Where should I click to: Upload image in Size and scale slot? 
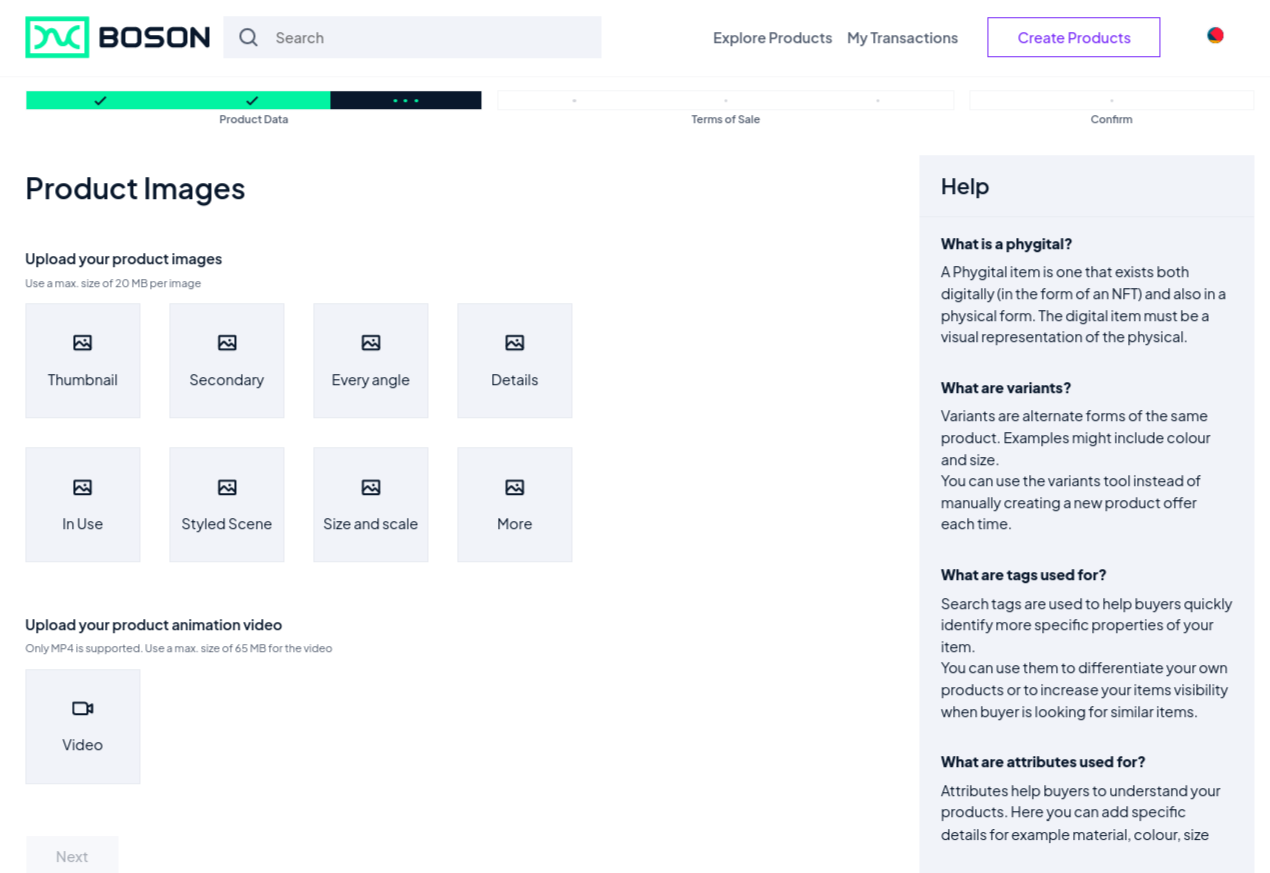pyautogui.click(x=371, y=505)
